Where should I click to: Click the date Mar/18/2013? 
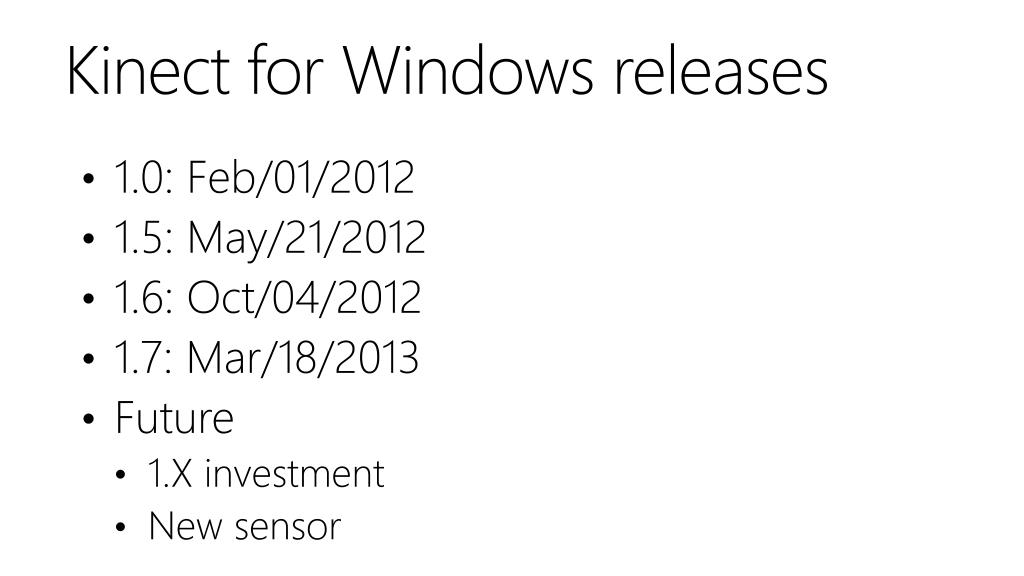point(303,358)
